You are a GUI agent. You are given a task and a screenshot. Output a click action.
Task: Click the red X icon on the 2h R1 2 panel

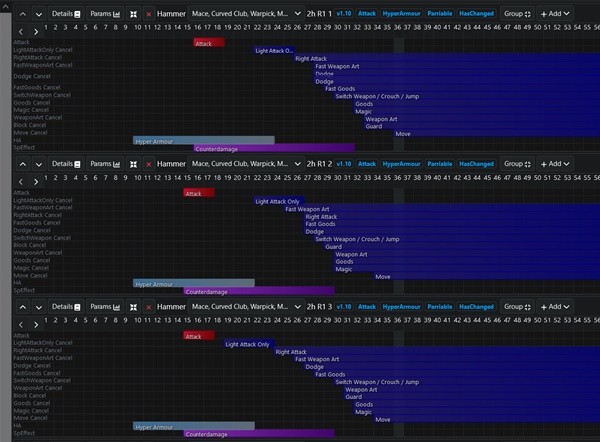149,163
